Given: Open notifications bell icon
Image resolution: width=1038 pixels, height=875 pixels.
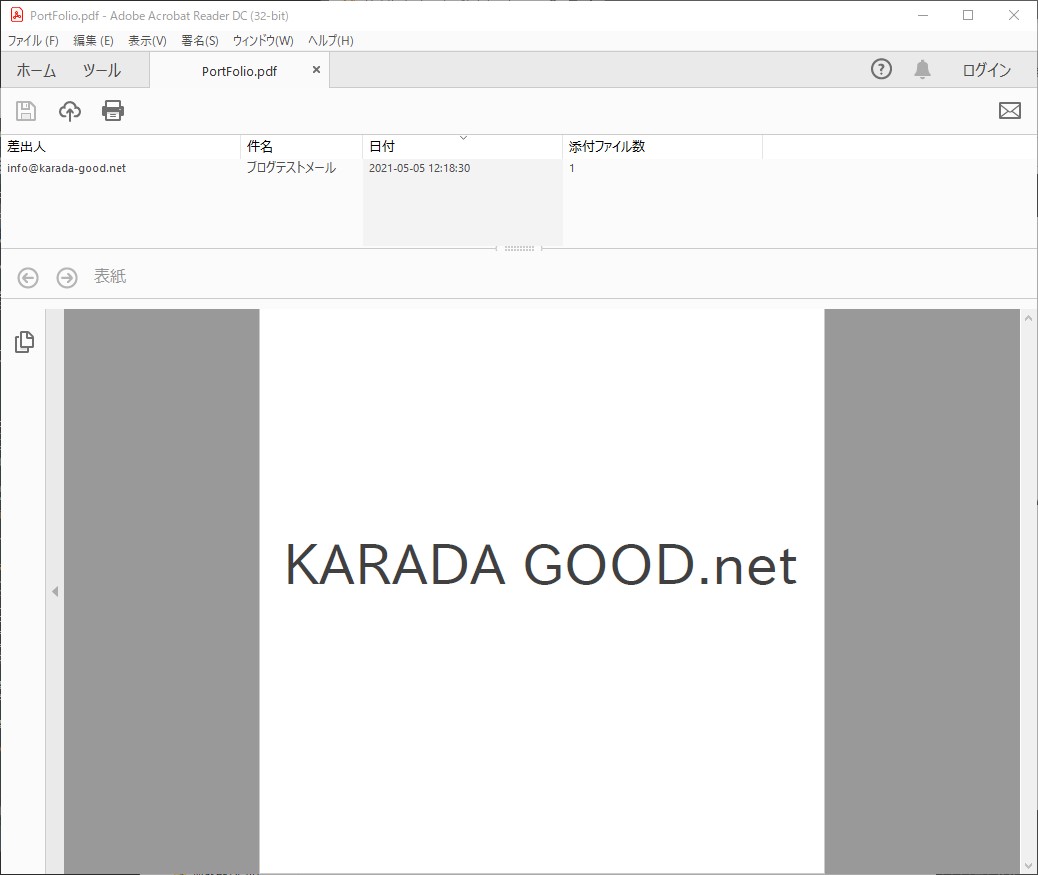Looking at the screenshot, I should [x=922, y=69].
